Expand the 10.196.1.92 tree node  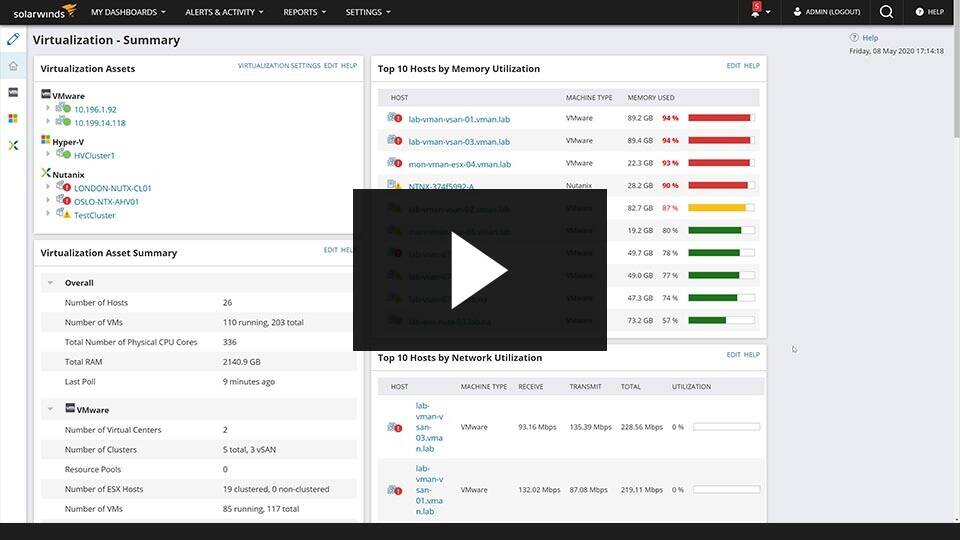tap(48, 108)
